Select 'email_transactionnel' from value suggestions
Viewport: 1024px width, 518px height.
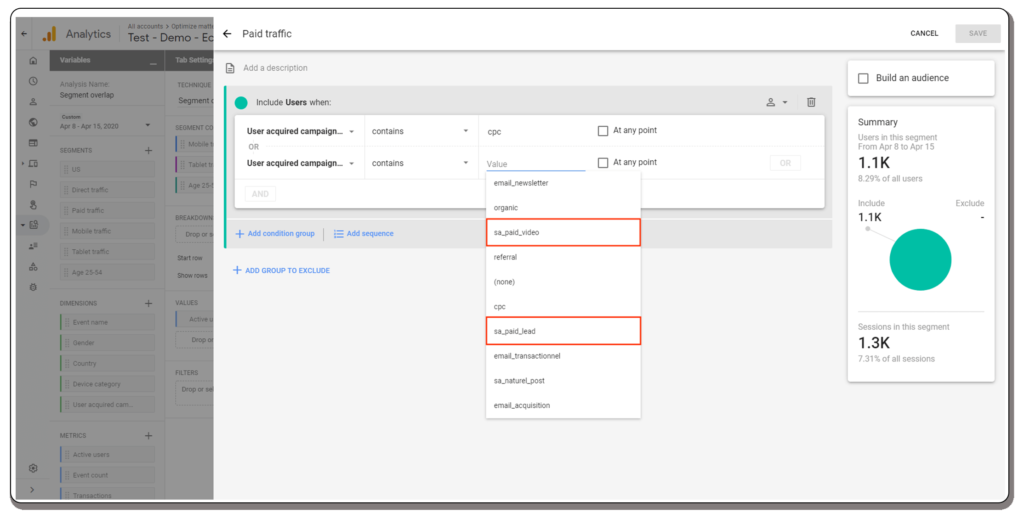coord(563,356)
